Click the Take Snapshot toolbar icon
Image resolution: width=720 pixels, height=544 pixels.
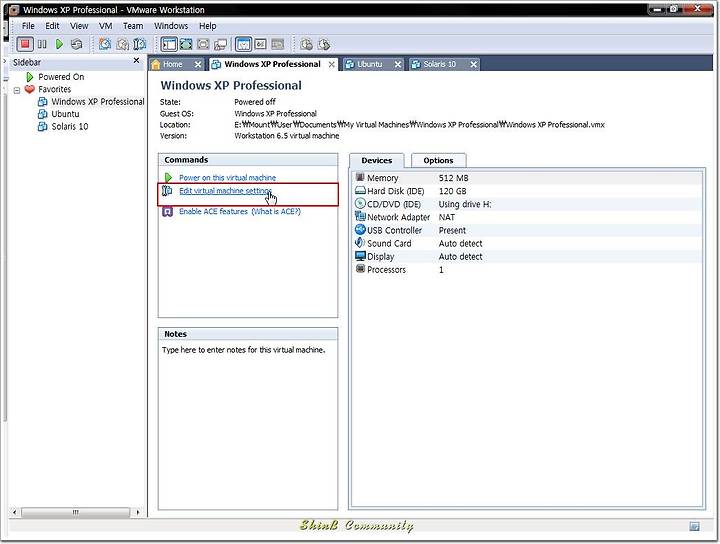click(x=105, y=44)
